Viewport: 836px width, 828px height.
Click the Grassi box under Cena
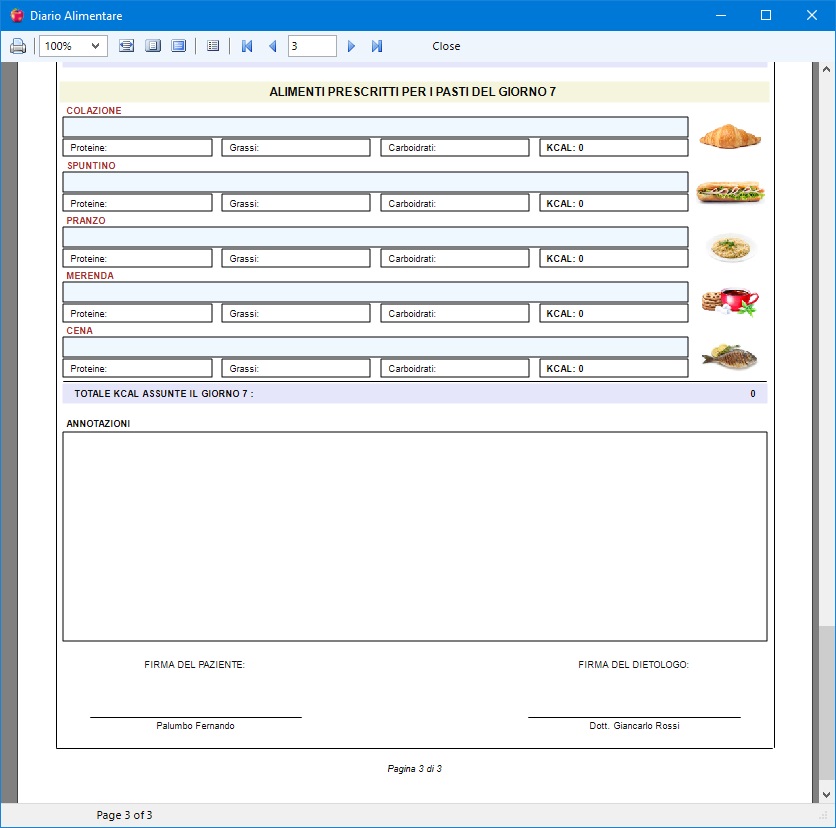[296, 368]
